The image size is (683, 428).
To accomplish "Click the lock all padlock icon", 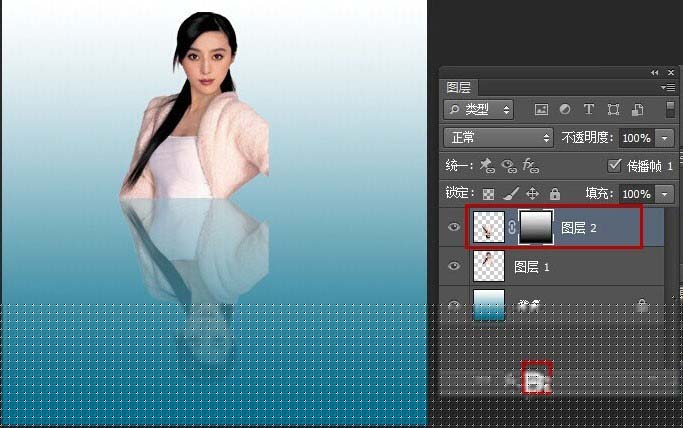I will (x=553, y=194).
